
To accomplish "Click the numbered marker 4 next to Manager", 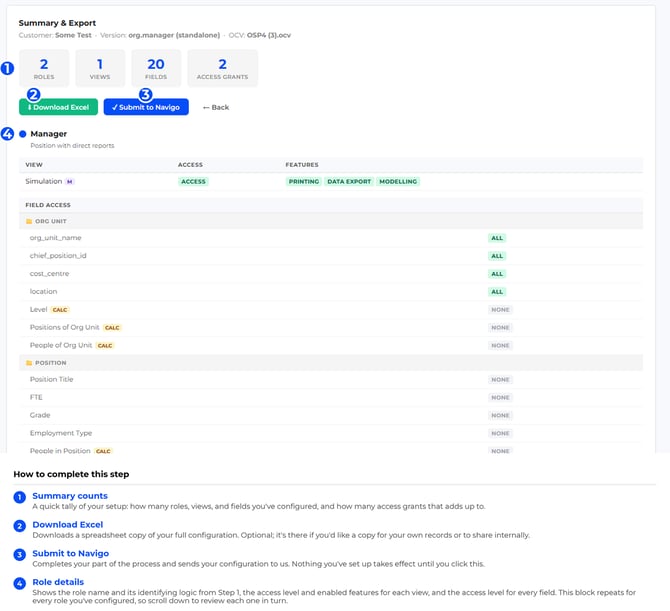I will click(7, 134).
